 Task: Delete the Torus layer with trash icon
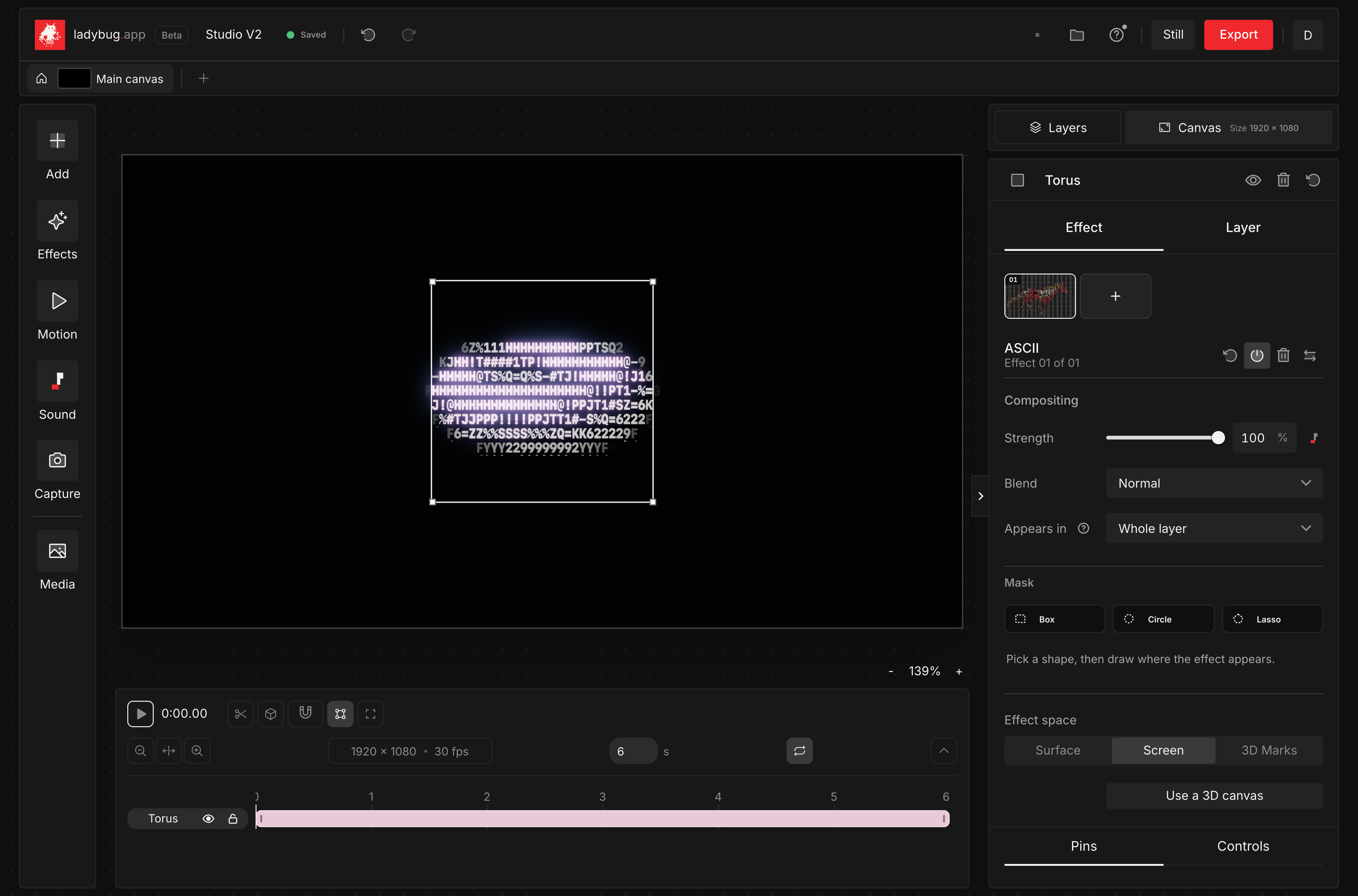[1283, 180]
